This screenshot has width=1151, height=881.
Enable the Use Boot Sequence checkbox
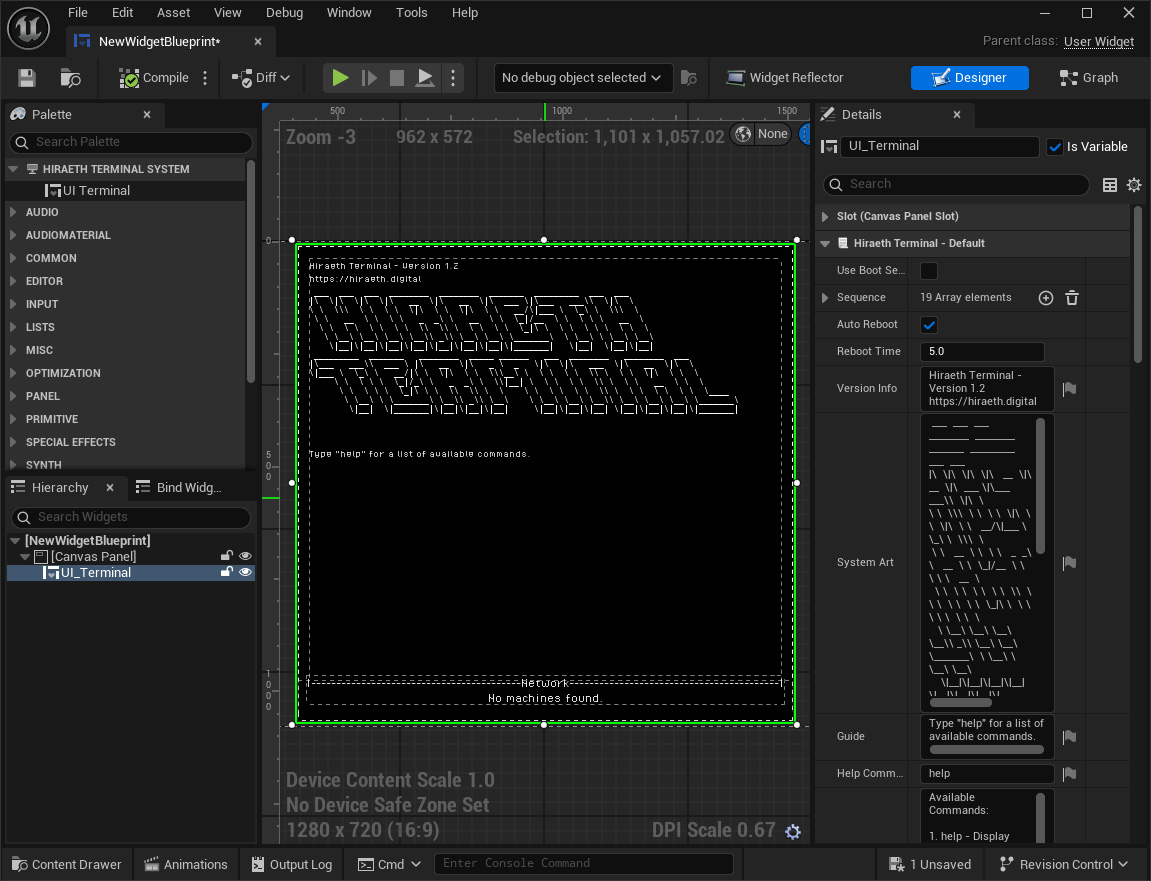(x=929, y=271)
